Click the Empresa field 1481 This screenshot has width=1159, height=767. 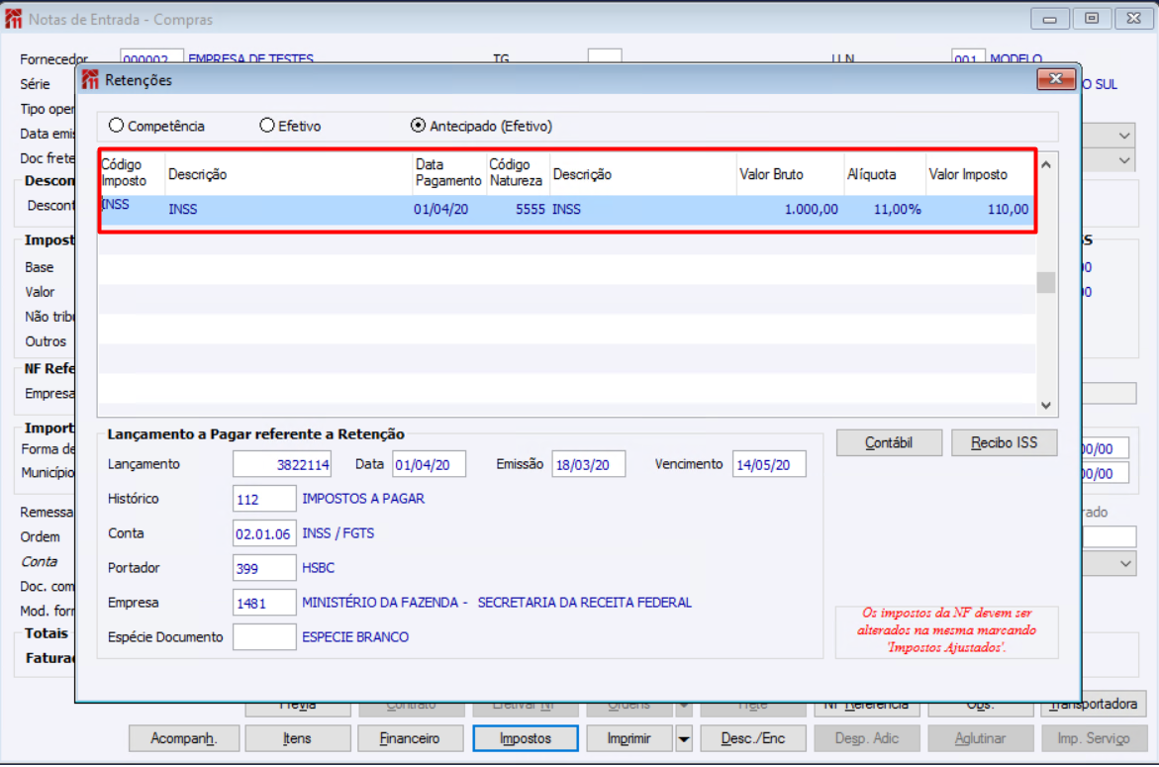tap(264, 603)
